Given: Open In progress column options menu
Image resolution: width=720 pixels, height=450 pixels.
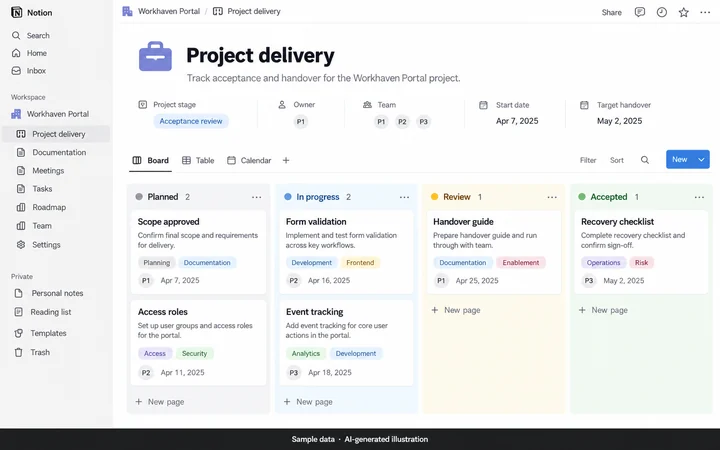Looking at the screenshot, I should pos(405,197).
